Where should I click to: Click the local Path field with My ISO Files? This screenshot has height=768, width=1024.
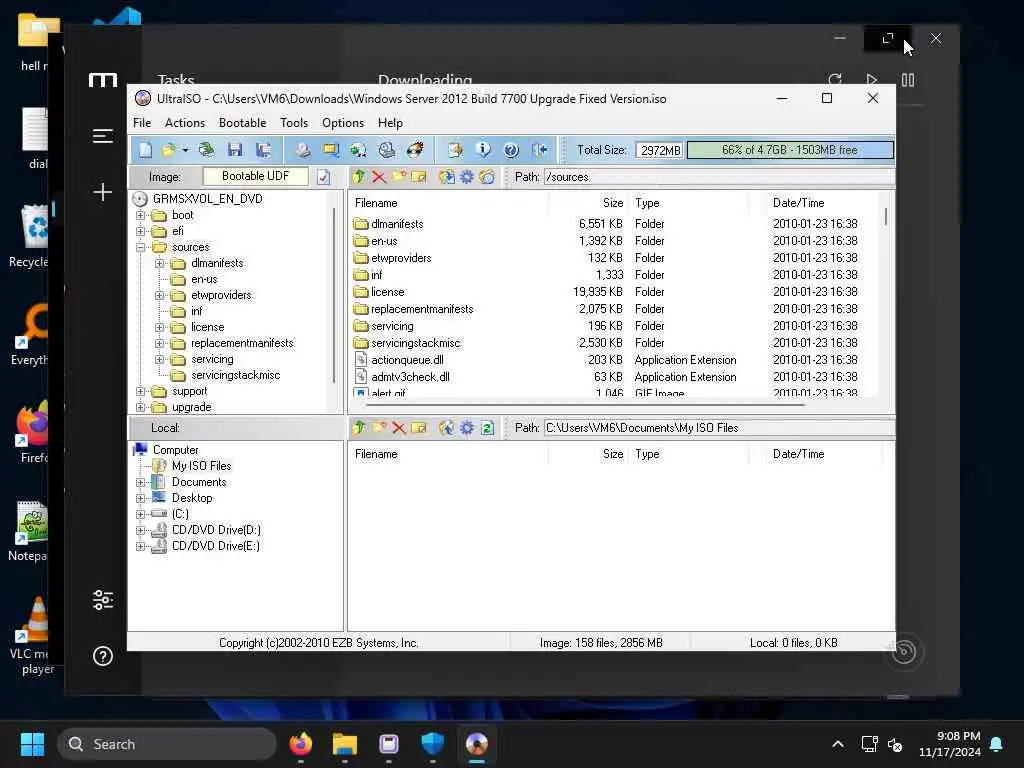tap(718, 428)
